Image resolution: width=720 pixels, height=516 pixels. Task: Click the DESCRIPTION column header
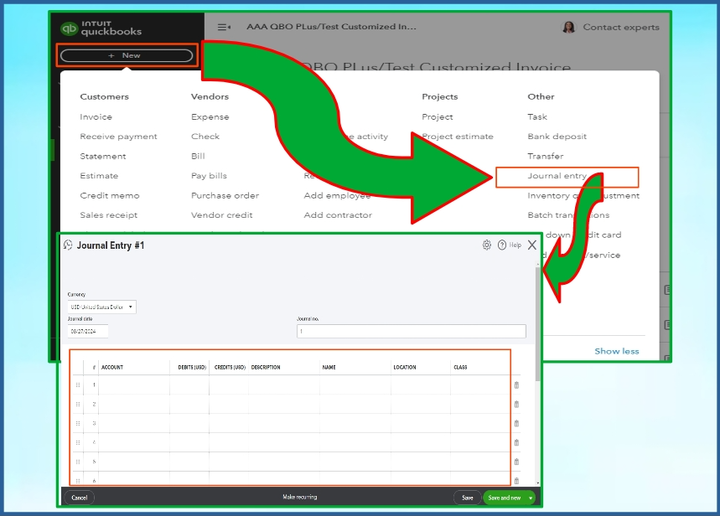(265, 367)
